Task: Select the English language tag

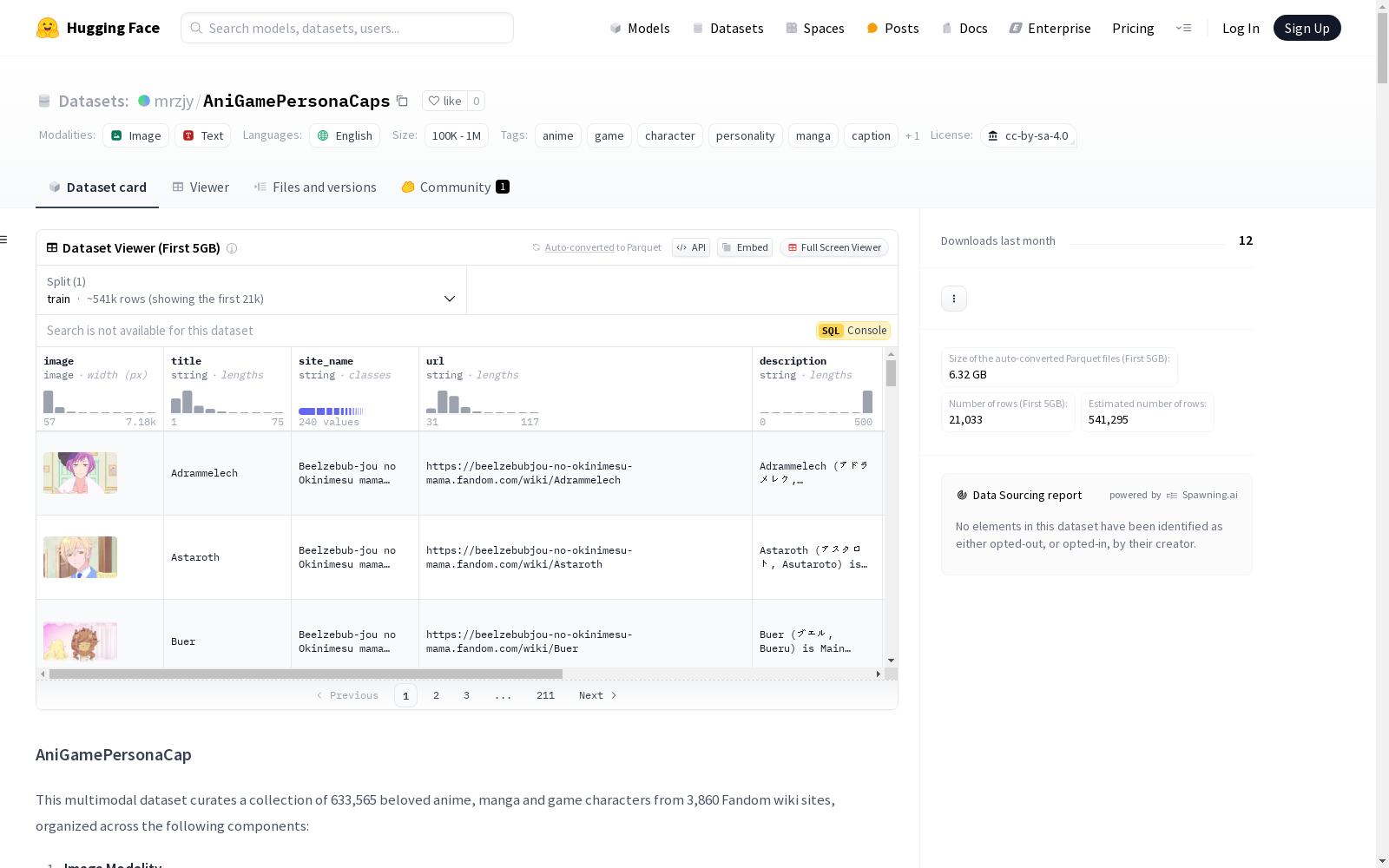Action: coord(345,135)
